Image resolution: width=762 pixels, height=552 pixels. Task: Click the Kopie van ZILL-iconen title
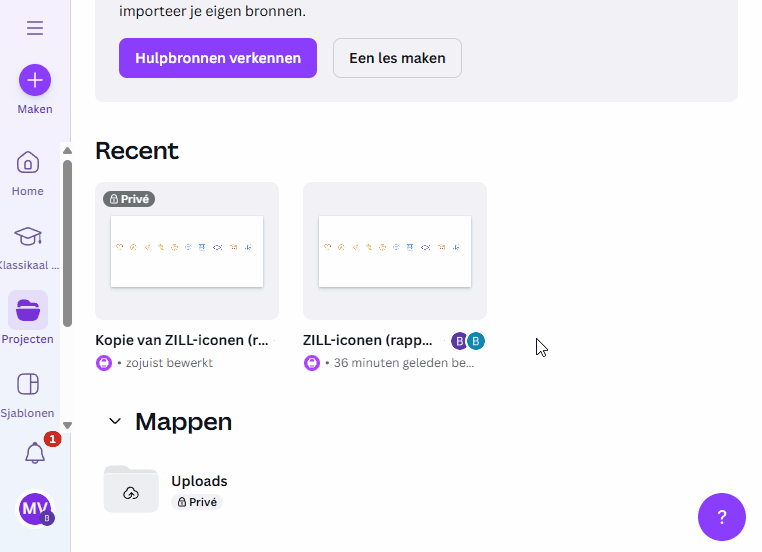point(182,340)
